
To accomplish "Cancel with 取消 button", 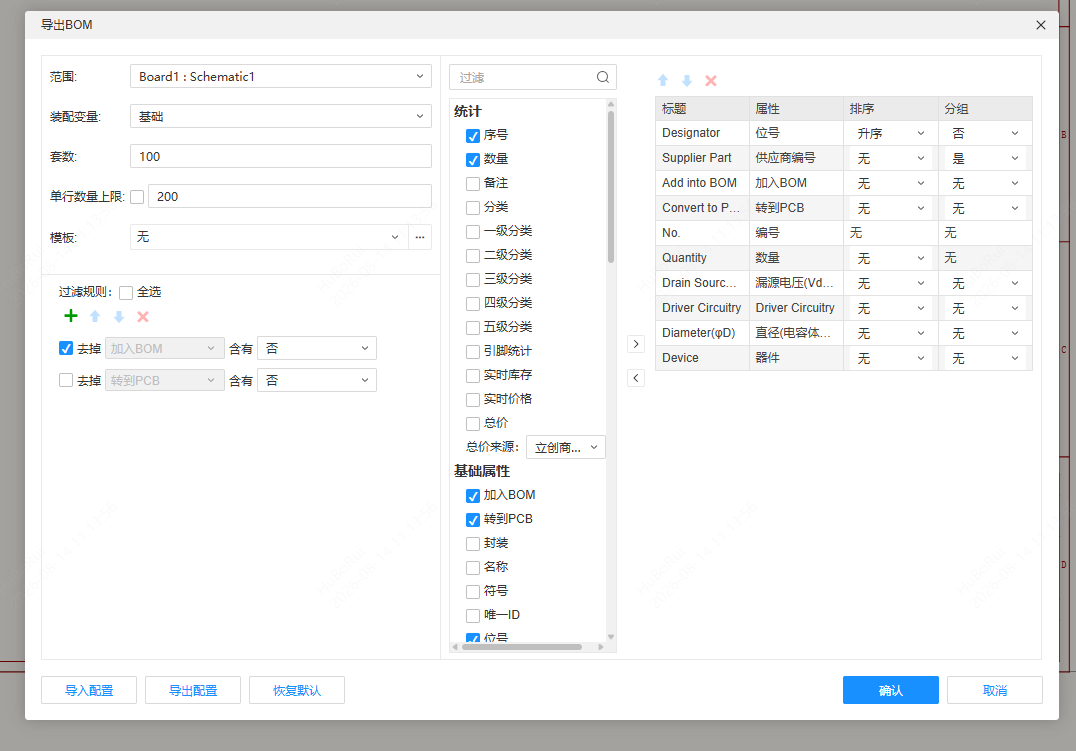I will (995, 690).
